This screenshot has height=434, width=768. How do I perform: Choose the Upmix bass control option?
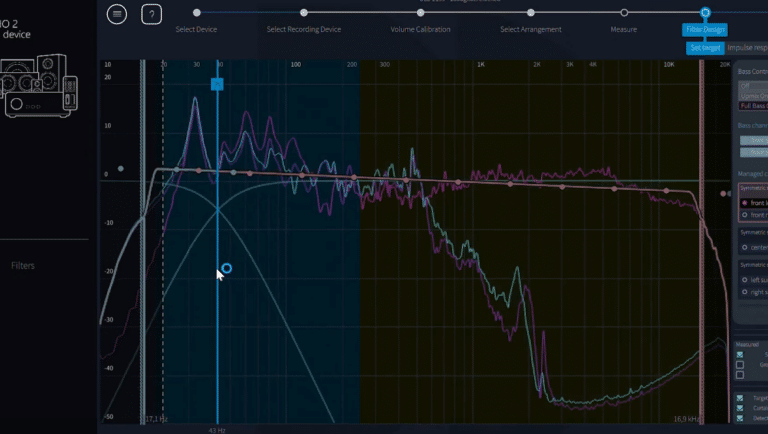[753, 96]
